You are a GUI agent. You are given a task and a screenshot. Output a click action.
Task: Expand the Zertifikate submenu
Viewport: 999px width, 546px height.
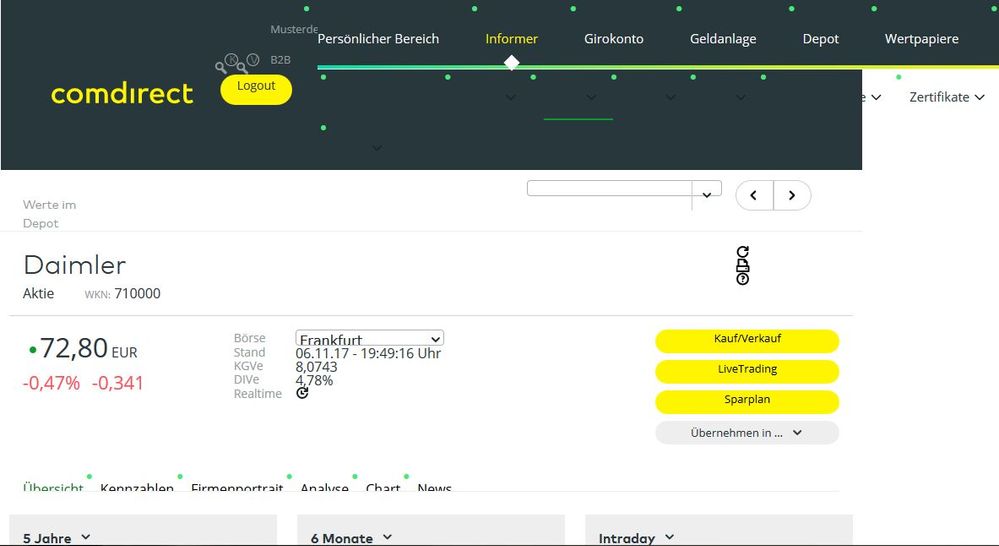(945, 97)
